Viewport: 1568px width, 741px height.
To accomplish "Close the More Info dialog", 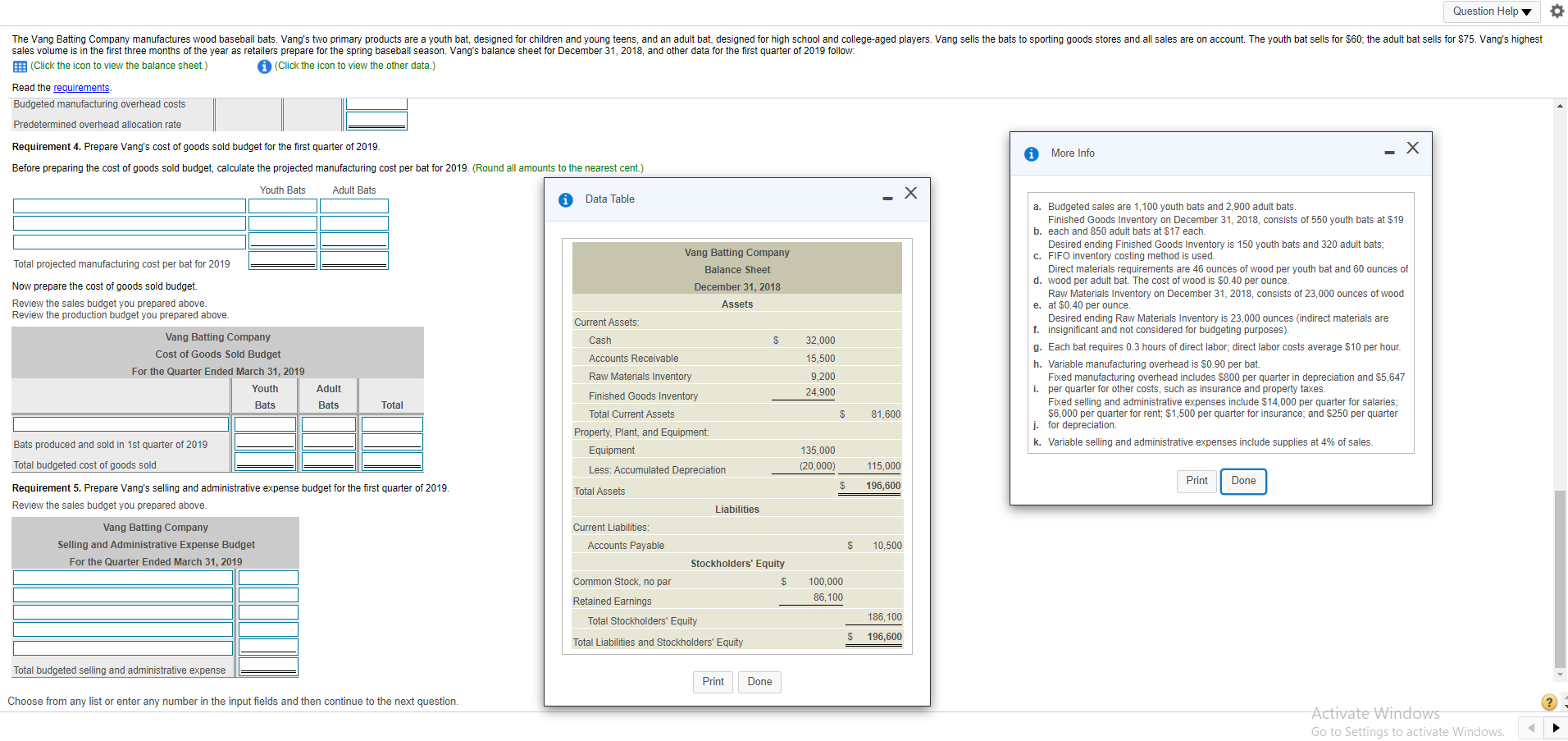I will (1412, 148).
